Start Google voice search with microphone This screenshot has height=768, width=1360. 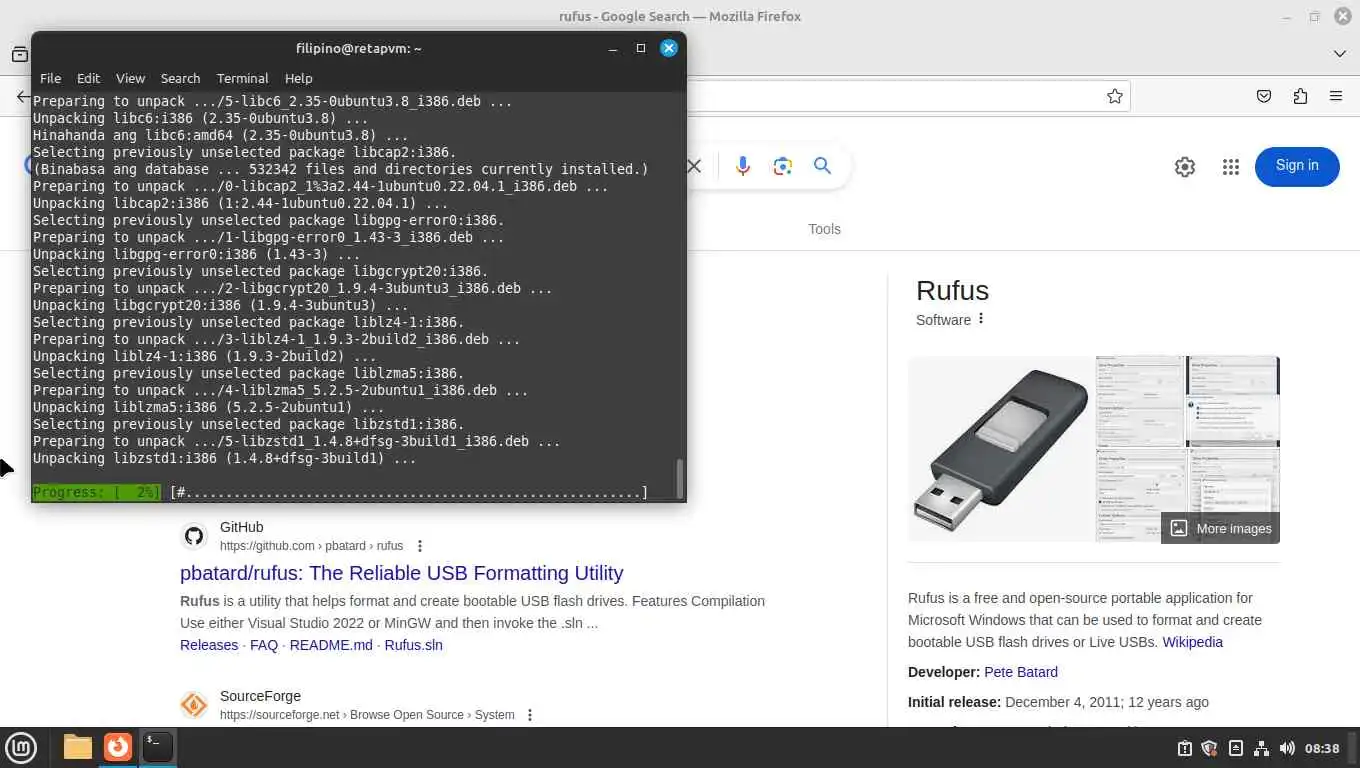tap(742, 166)
